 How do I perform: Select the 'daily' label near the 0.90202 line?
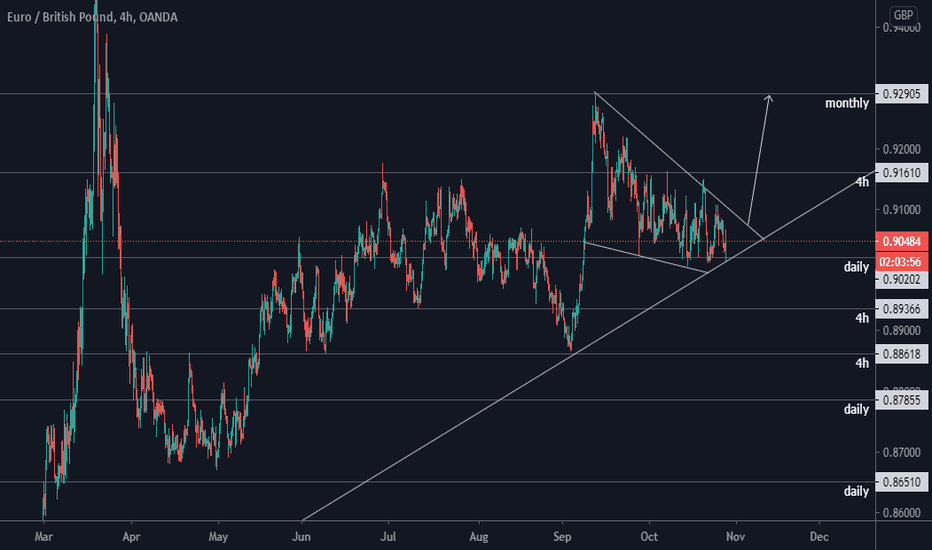[x=857, y=267]
